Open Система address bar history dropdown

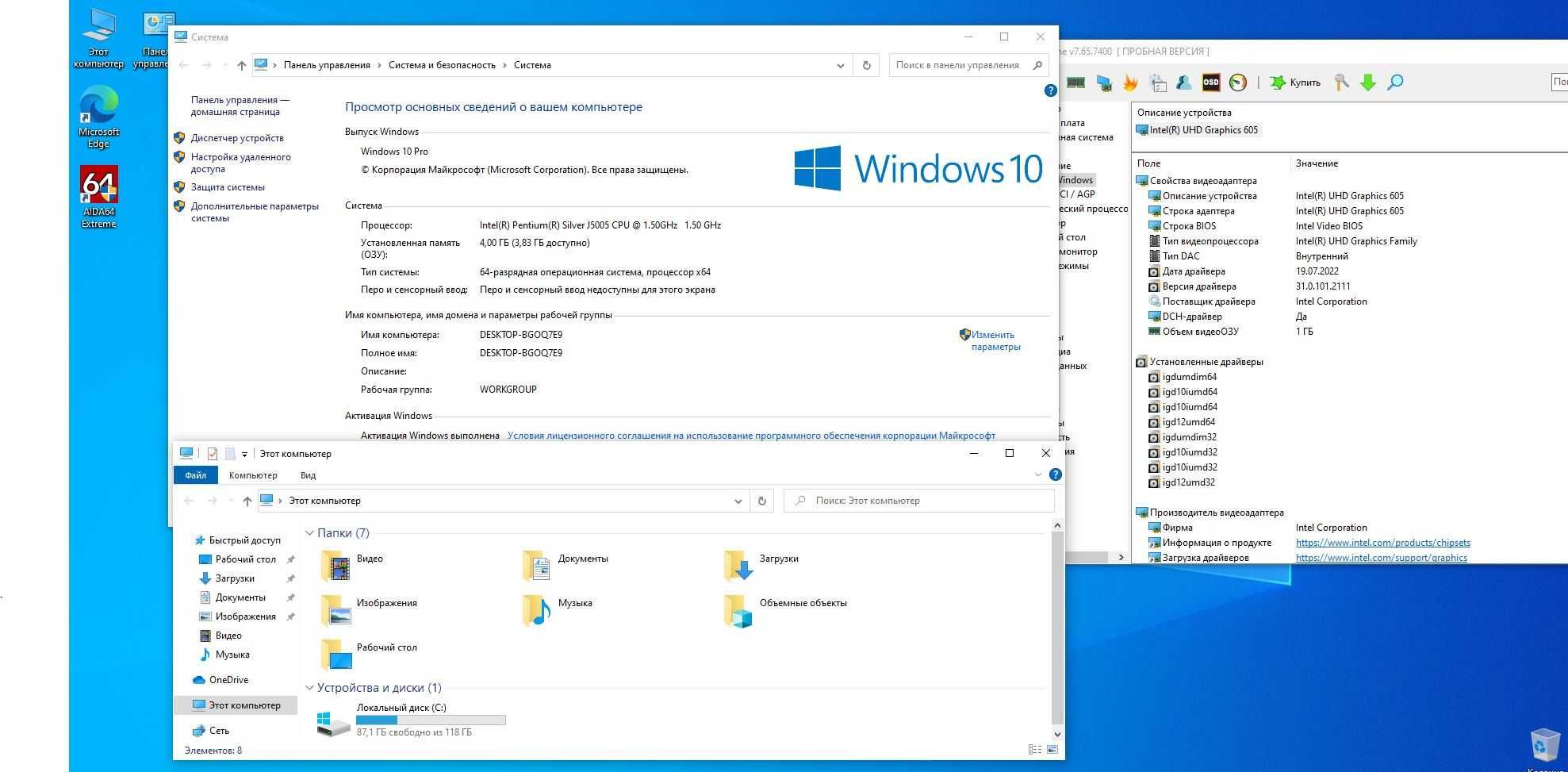[x=840, y=65]
